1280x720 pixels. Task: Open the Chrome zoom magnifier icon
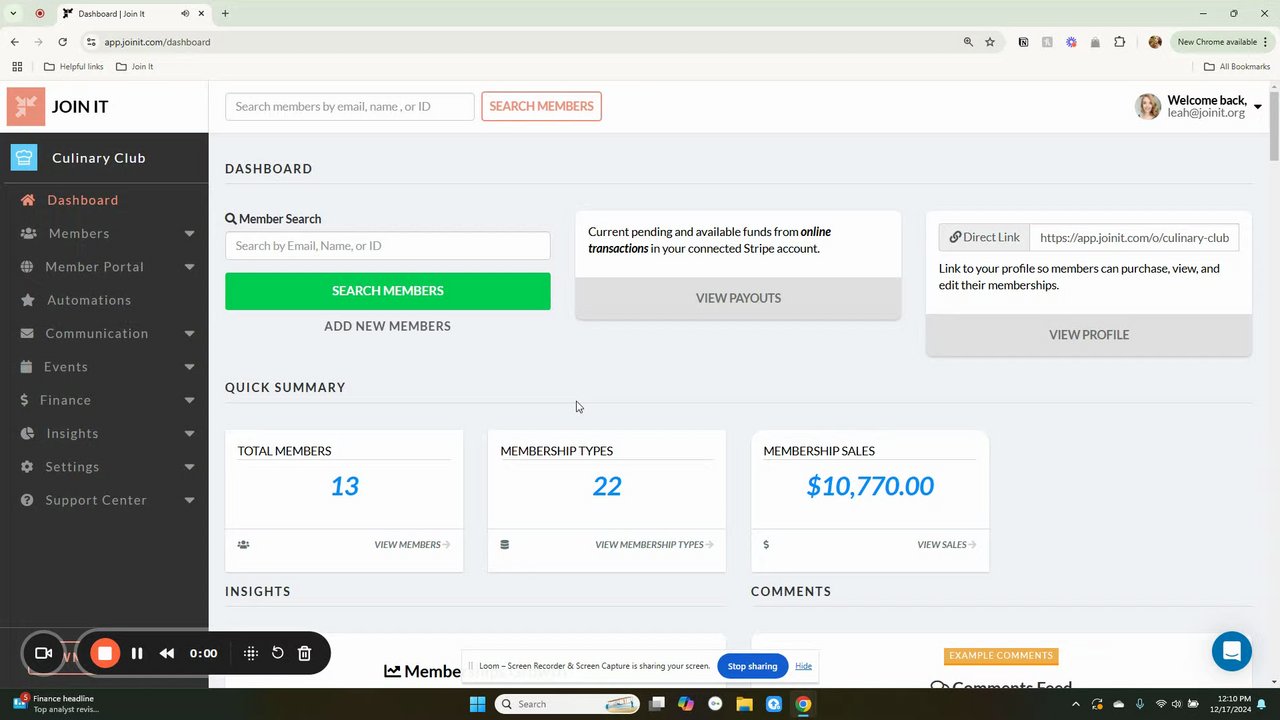tap(968, 42)
